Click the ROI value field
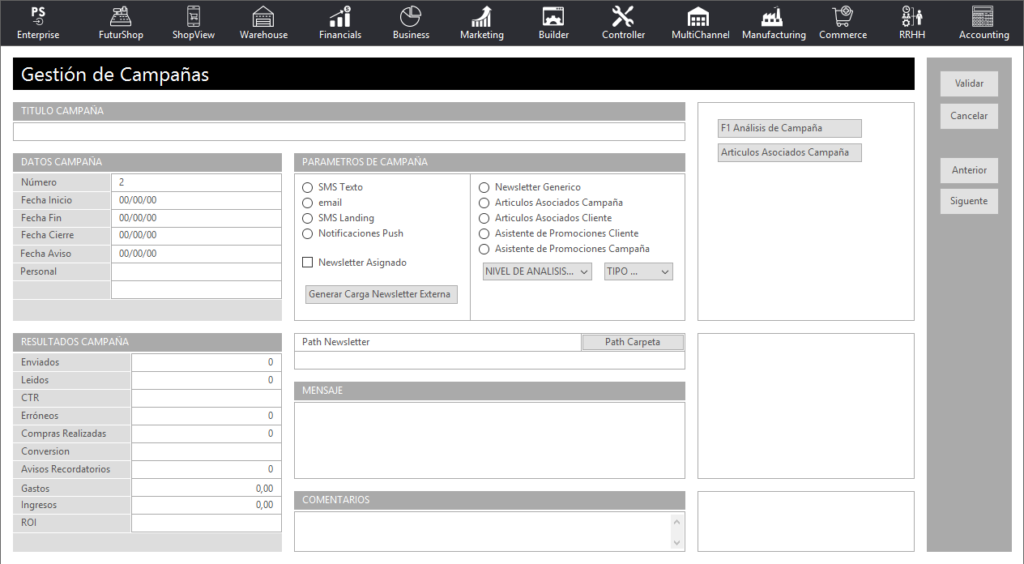 pyautogui.click(x=206, y=523)
